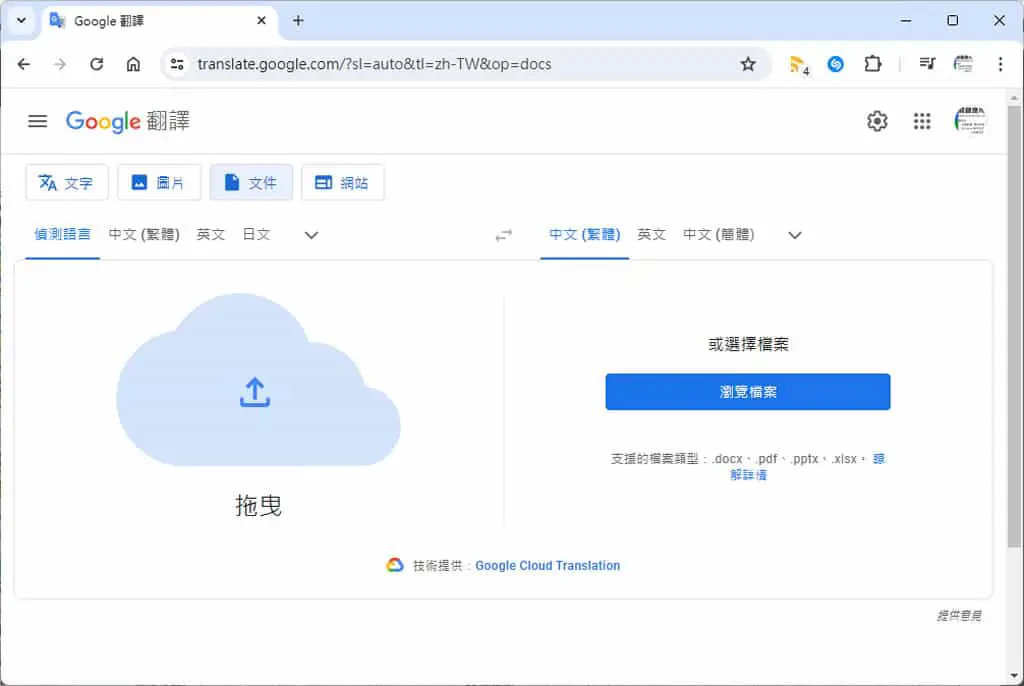Viewport: 1024px width, 686px height.
Task: Select 英文 as target language
Action: (x=651, y=235)
